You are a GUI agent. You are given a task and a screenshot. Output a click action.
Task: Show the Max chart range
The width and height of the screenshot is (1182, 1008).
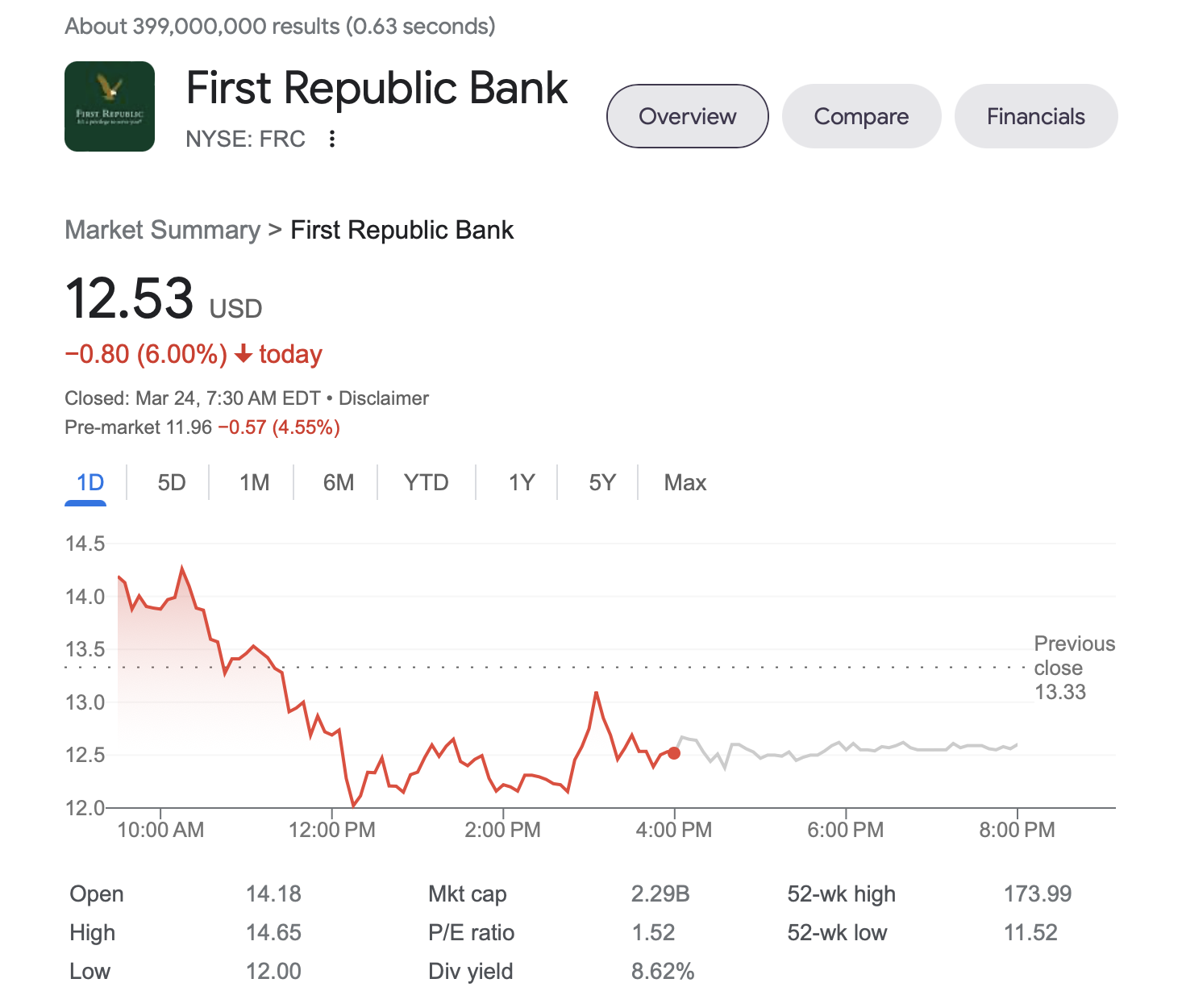click(x=685, y=483)
